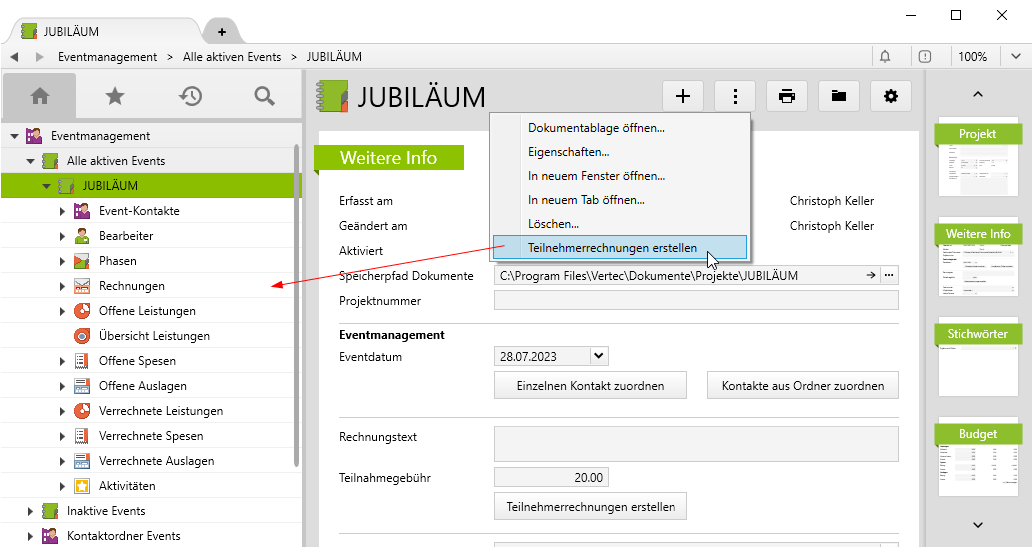Click 'Einzelnen Kontakt zuordnen' button
1033x548 pixels.
[592, 385]
